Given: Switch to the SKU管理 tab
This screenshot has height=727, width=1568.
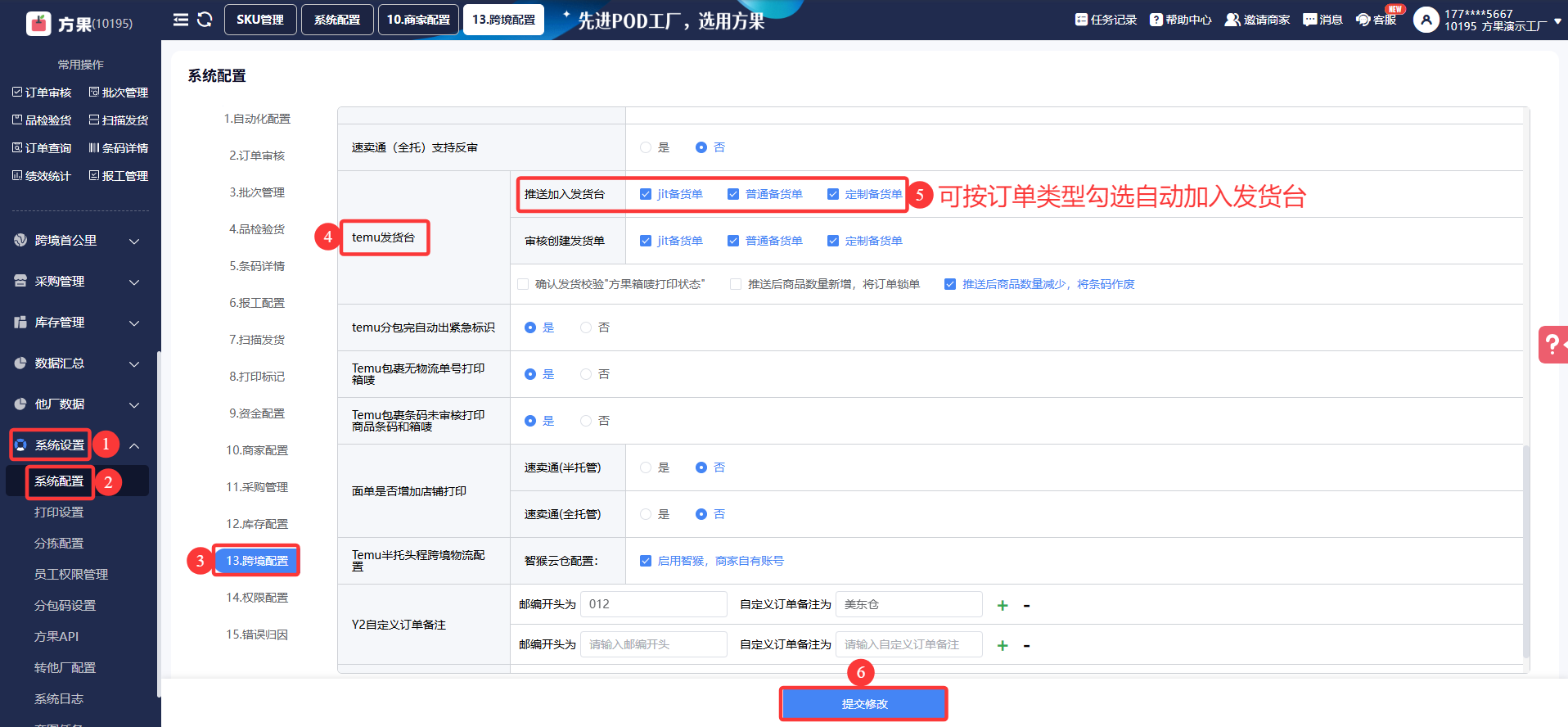Looking at the screenshot, I should tap(259, 20).
